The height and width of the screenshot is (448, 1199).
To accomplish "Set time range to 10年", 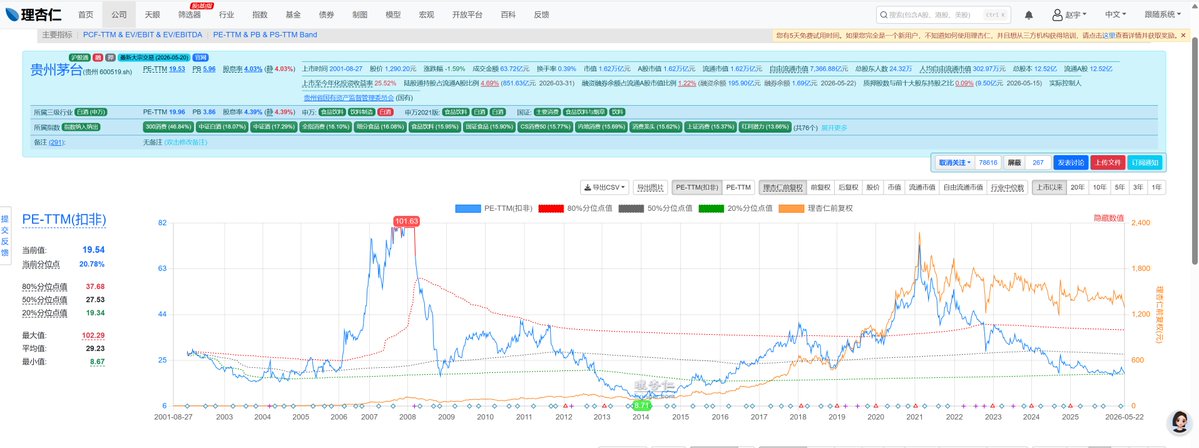I will pyautogui.click(x=1100, y=187).
